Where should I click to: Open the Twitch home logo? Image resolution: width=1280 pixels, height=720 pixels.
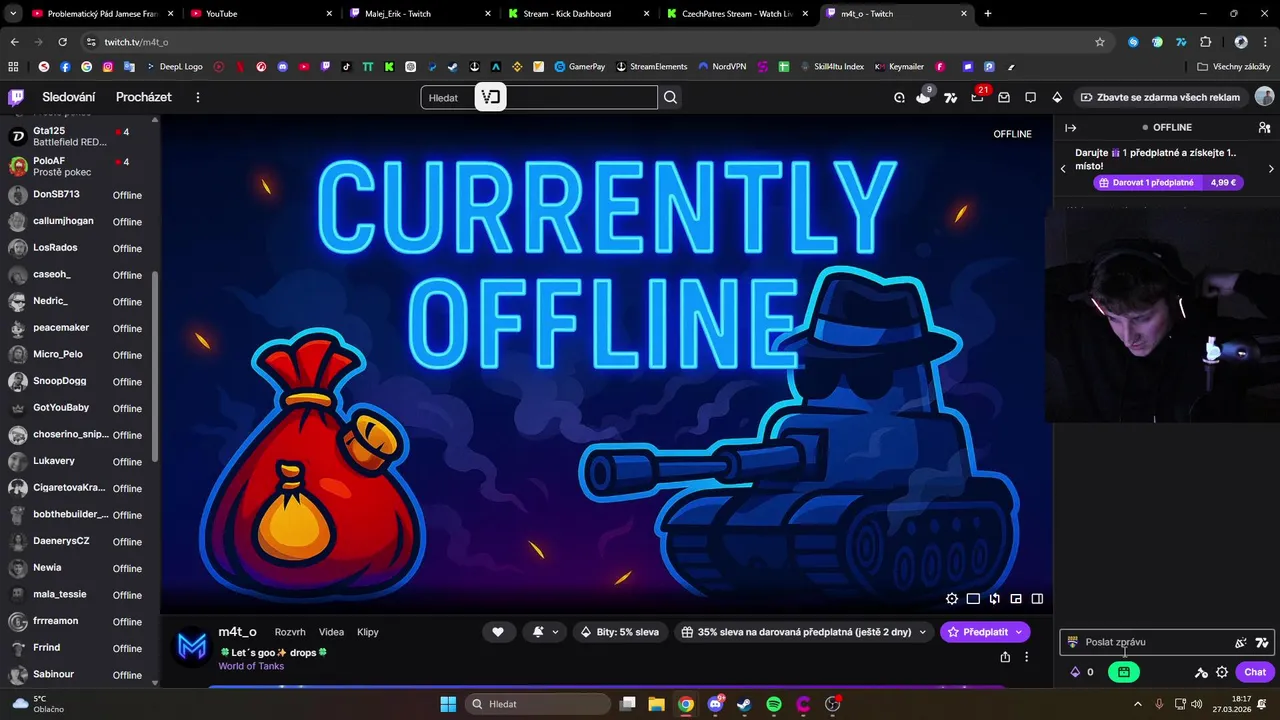[16, 97]
